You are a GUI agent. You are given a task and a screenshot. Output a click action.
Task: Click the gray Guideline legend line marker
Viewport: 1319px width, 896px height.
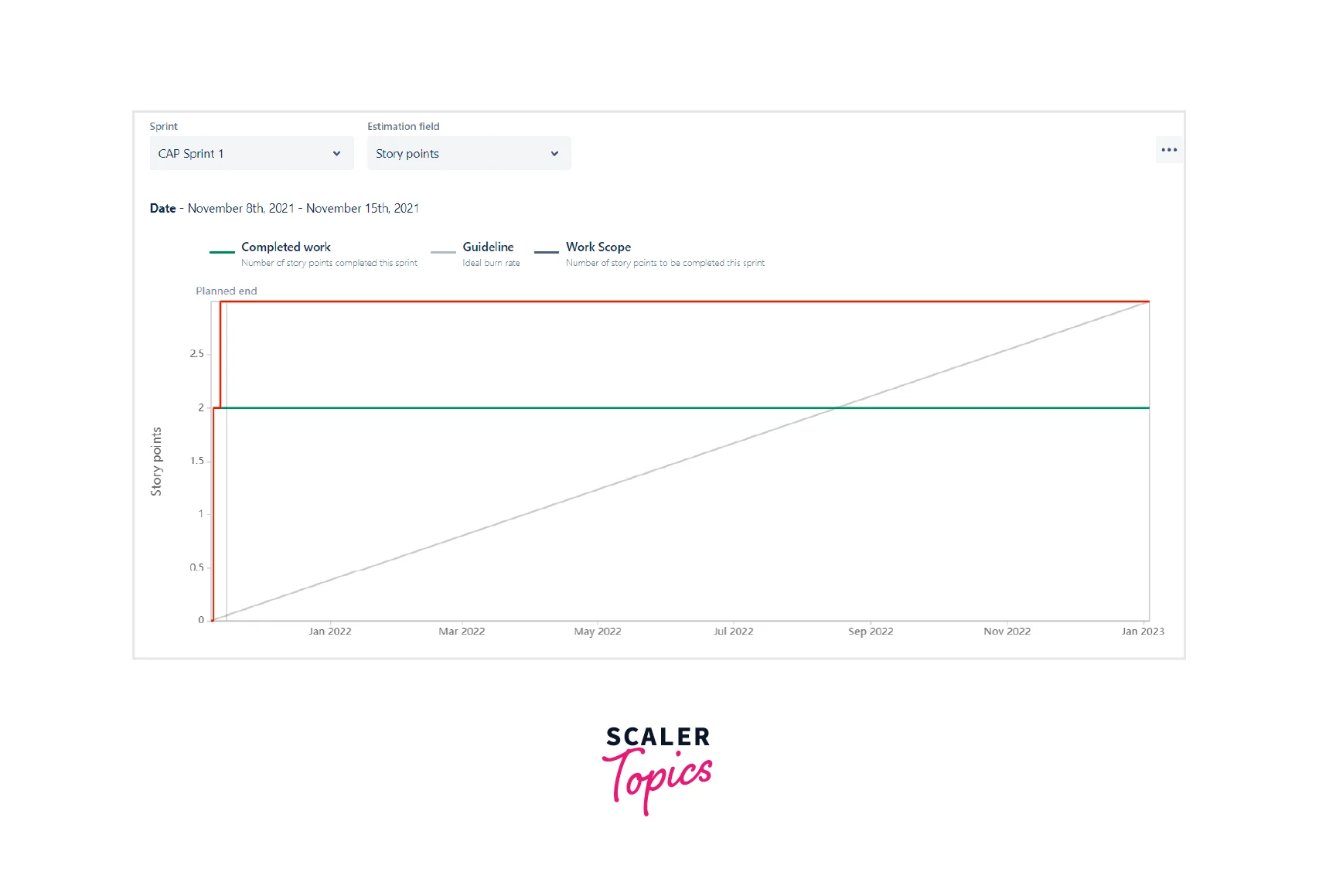point(443,251)
